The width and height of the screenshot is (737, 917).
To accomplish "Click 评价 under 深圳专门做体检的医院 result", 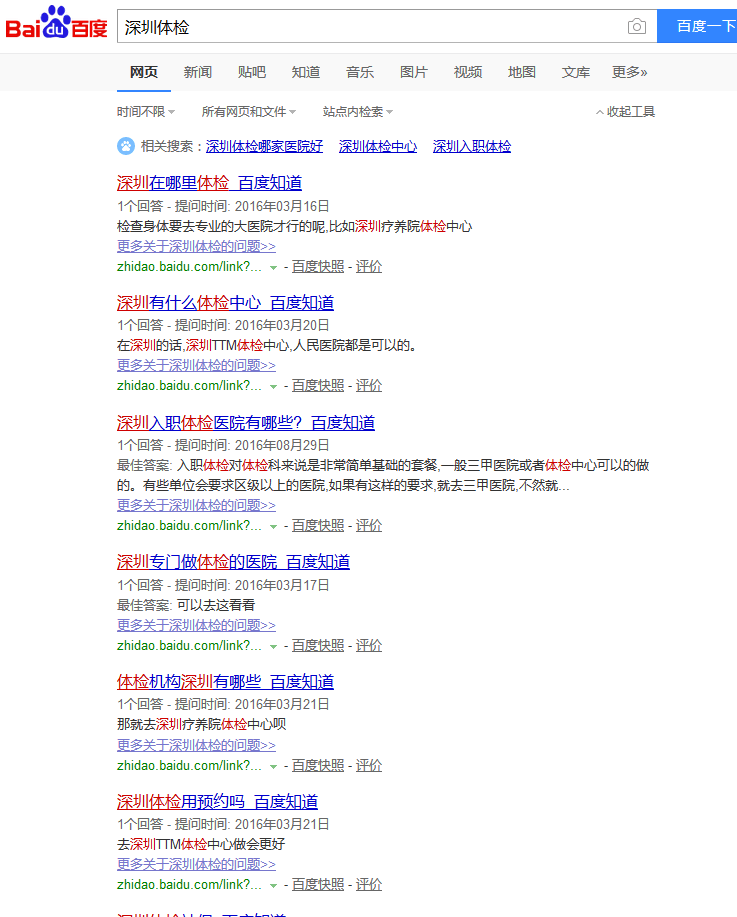I will pyautogui.click(x=369, y=646).
